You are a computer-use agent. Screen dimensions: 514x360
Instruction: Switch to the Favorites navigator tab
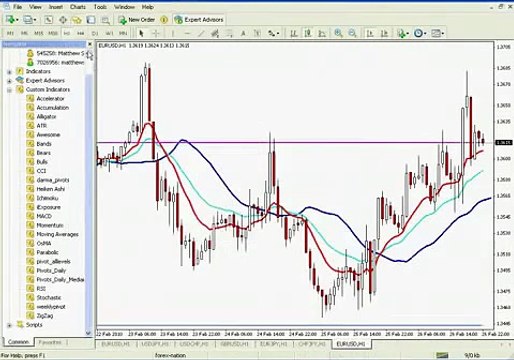(50, 342)
